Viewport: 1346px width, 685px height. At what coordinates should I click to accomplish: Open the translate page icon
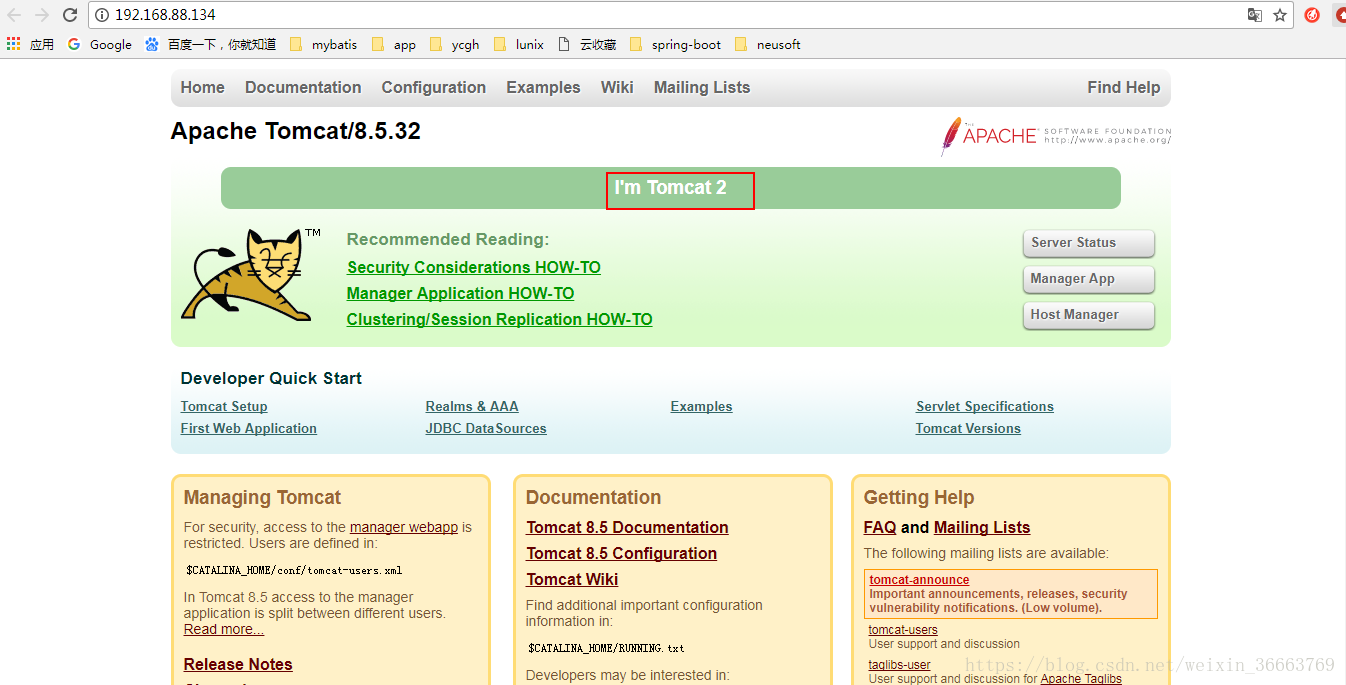1255,15
